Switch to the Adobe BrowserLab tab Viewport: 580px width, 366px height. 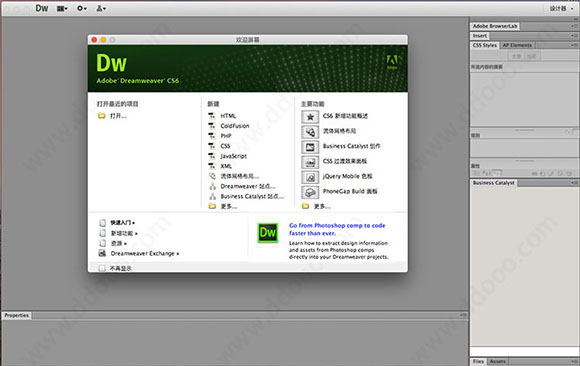click(495, 26)
